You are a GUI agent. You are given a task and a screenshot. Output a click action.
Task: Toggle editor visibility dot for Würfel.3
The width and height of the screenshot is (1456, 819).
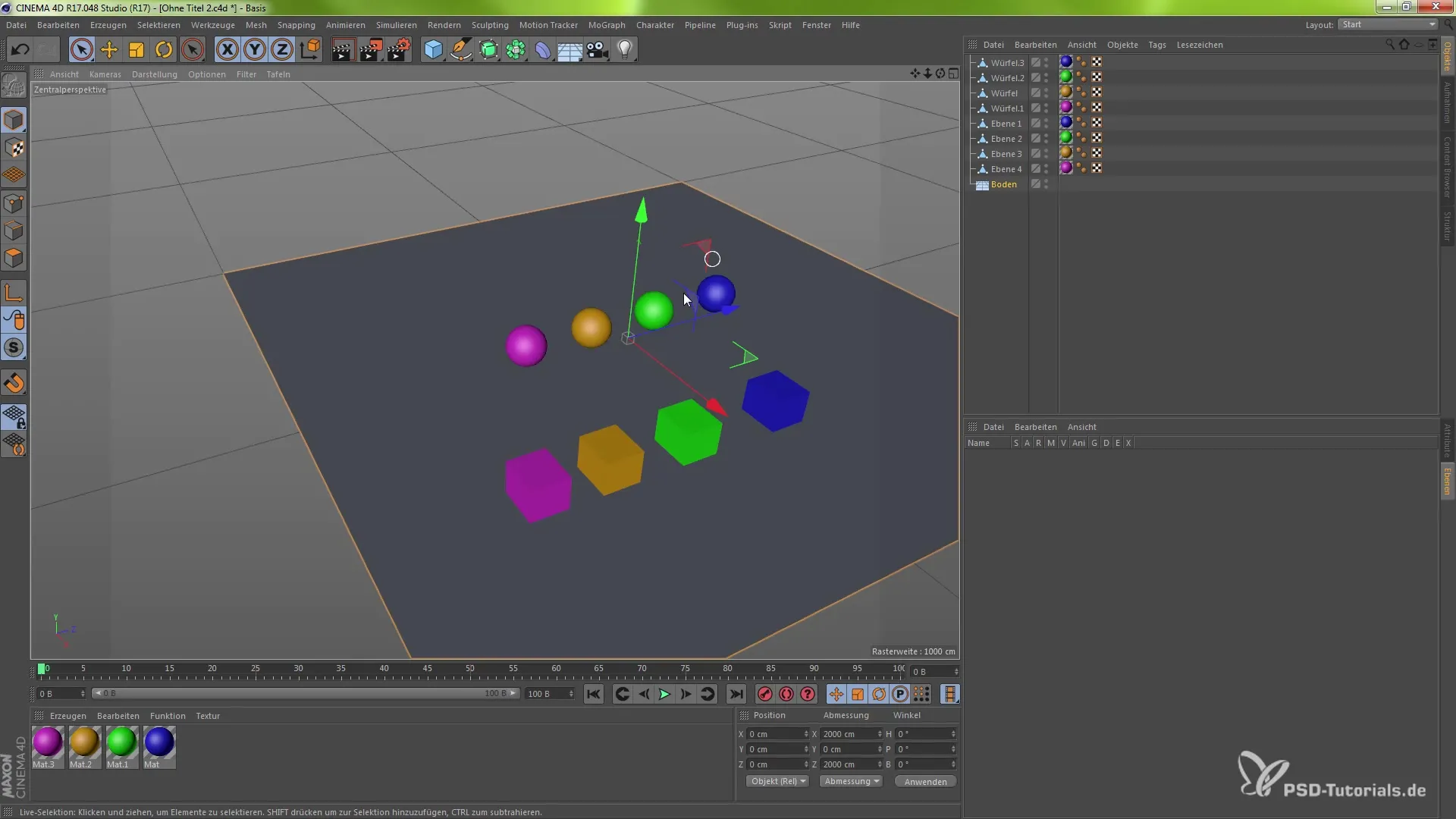1046,60
